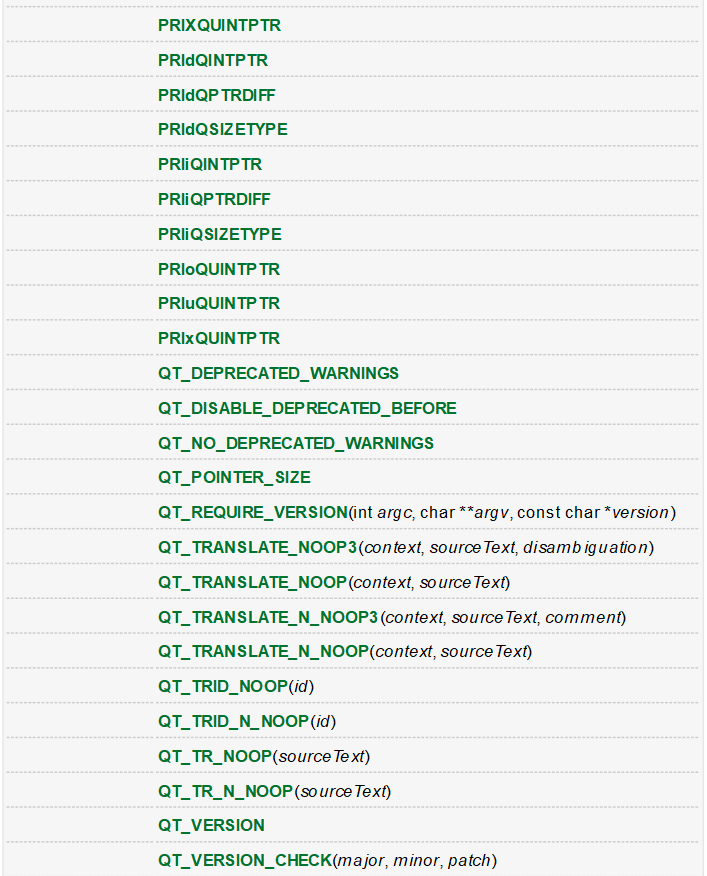Open the PRIXQUINTPTR macro link
Viewport: 707px width, 876px height.
[x=219, y=26]
